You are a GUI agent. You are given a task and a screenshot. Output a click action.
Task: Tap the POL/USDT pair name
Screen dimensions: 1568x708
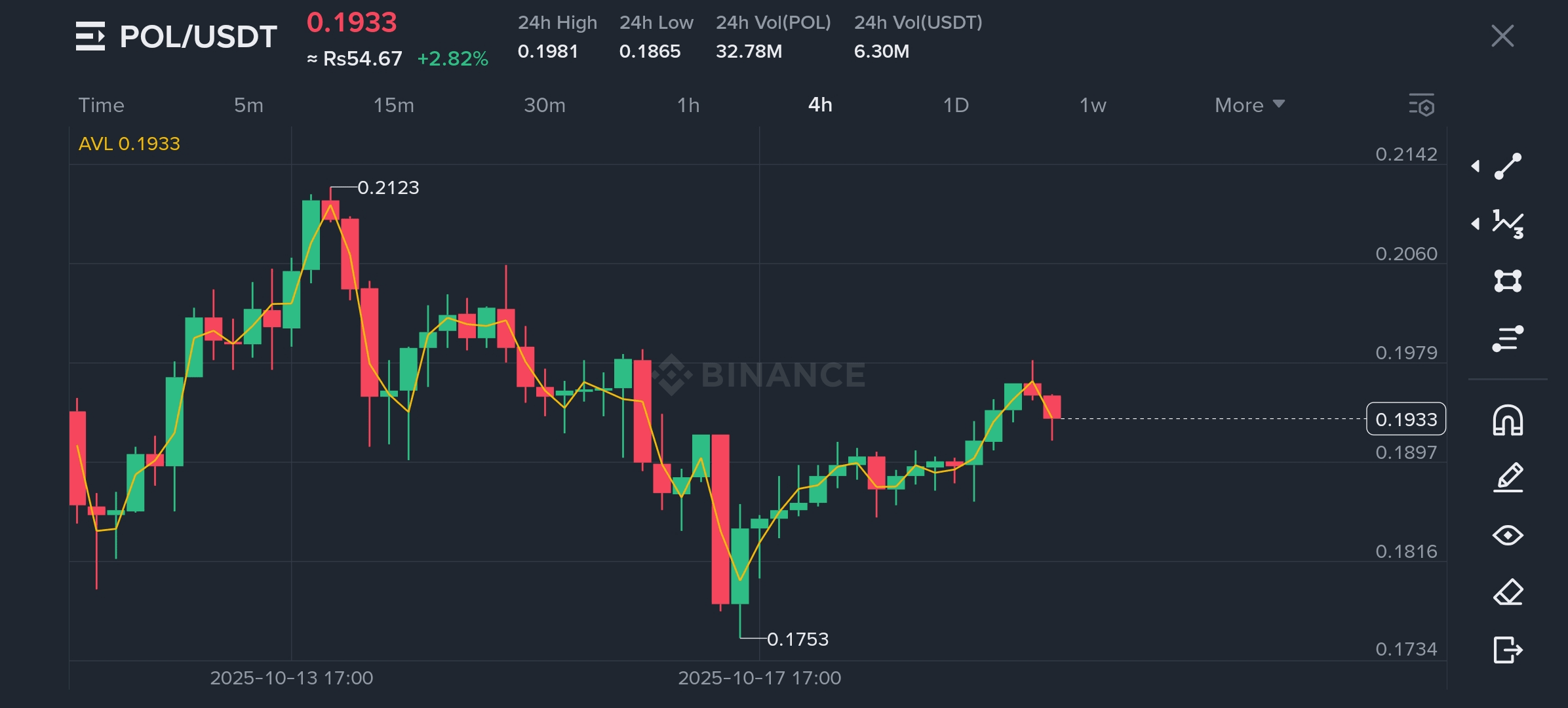click(198, 36)
